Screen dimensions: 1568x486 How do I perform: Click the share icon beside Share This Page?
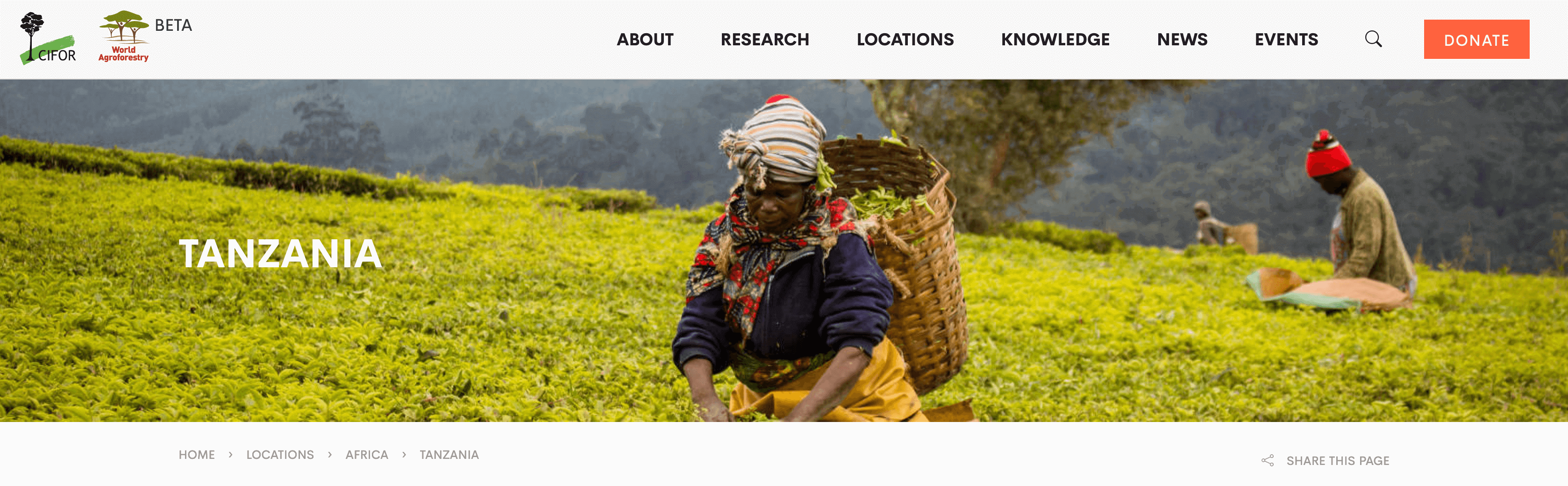pyautogui.click(x=1267, y=460)
